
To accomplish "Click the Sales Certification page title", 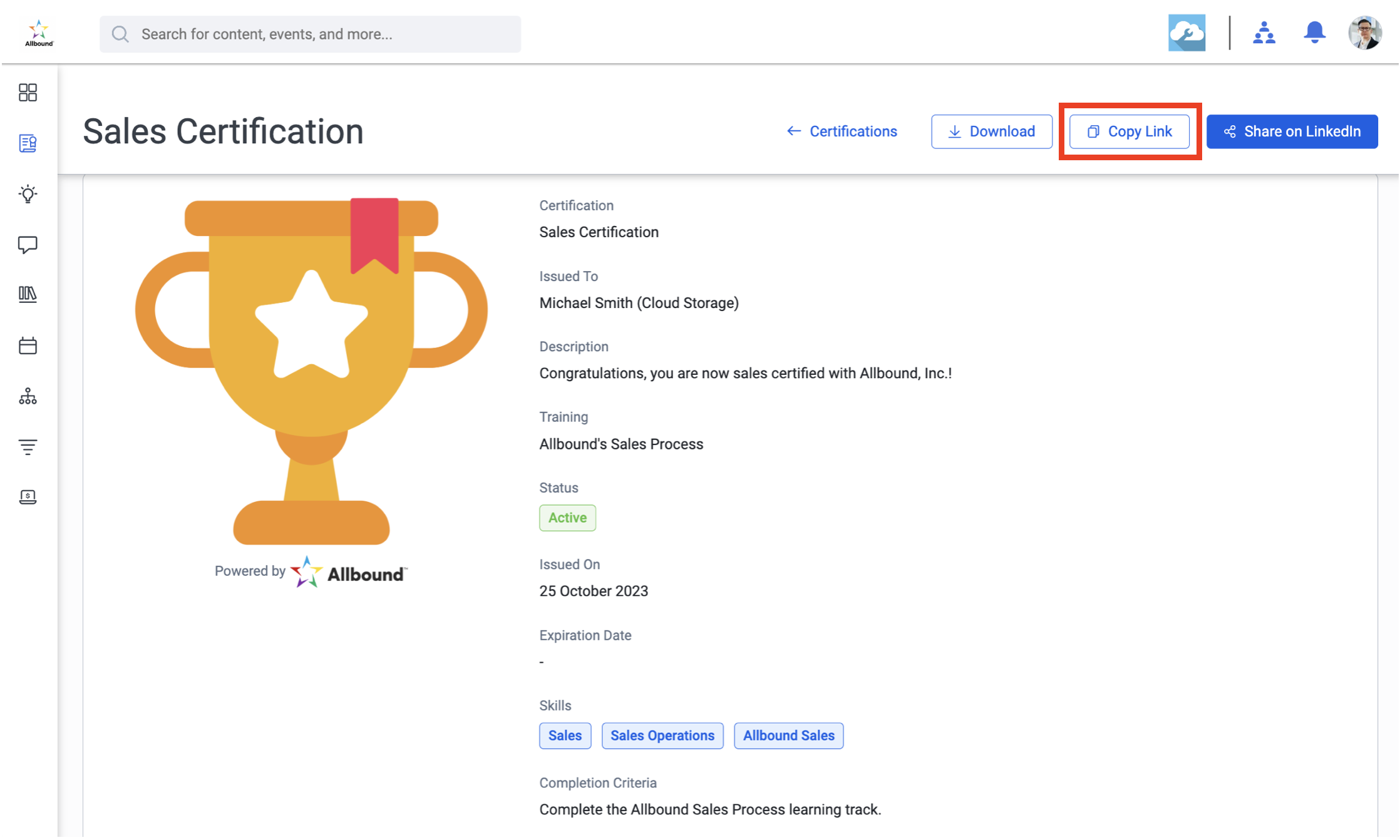I will [223, 131].
